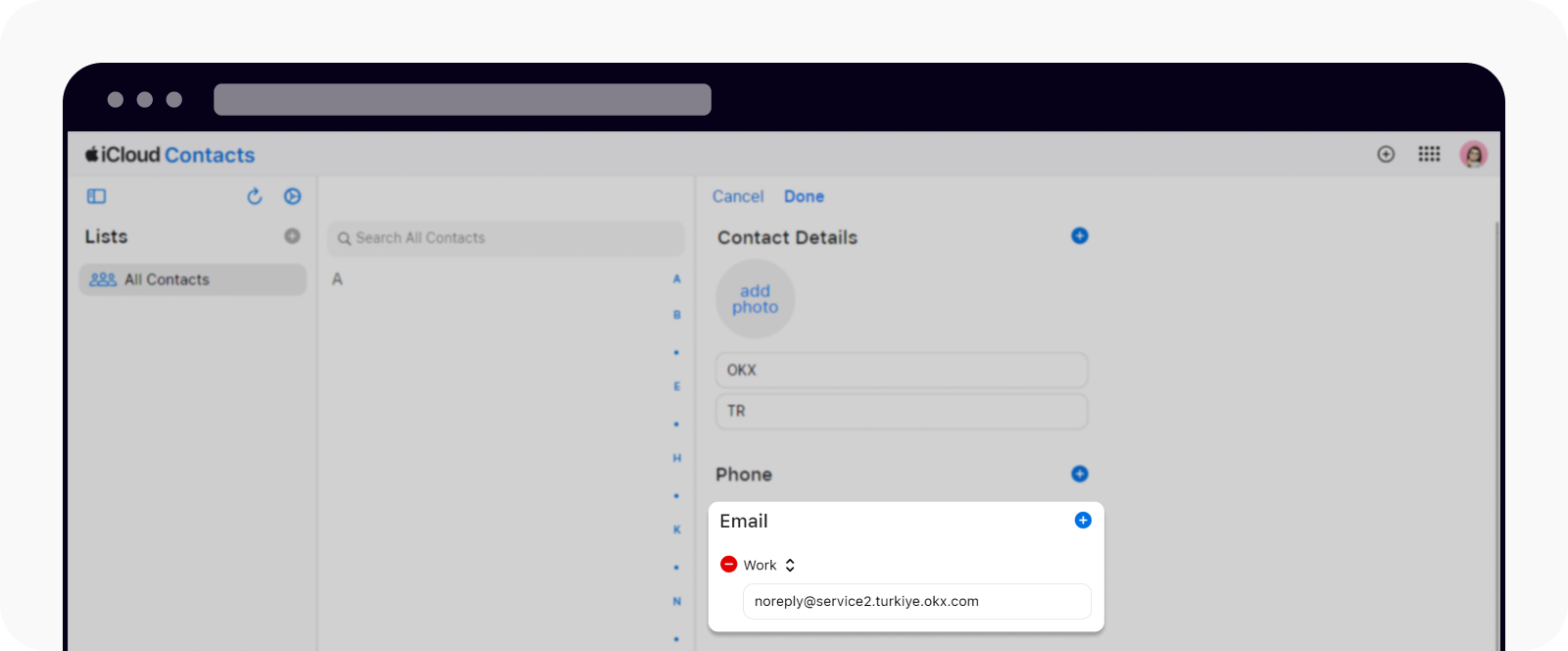The height and width of the screenshot is (651, 1568).
Task: Open the Work email label dropdown
Action: pos(769,565)
